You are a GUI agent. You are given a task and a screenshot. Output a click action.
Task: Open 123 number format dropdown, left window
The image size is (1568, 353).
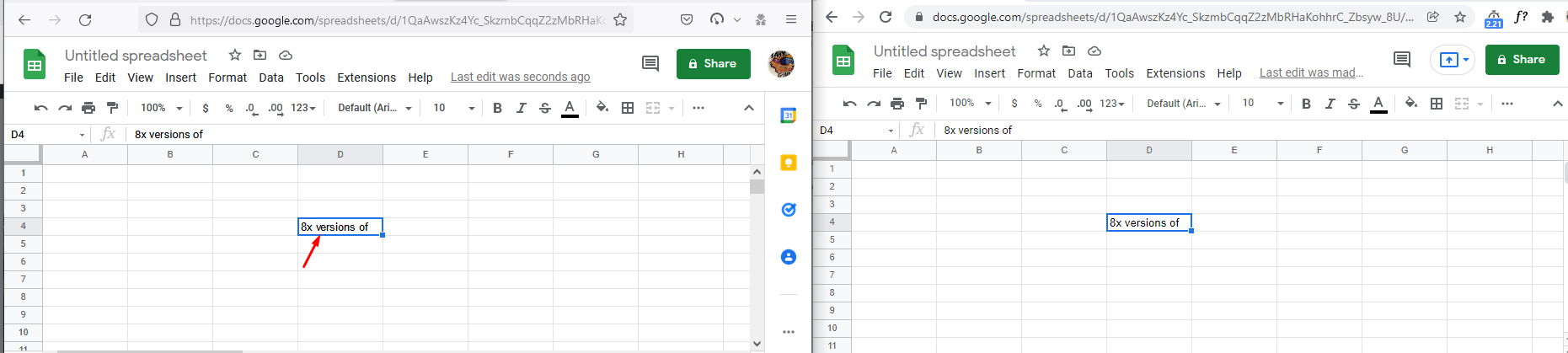[303, 108]
